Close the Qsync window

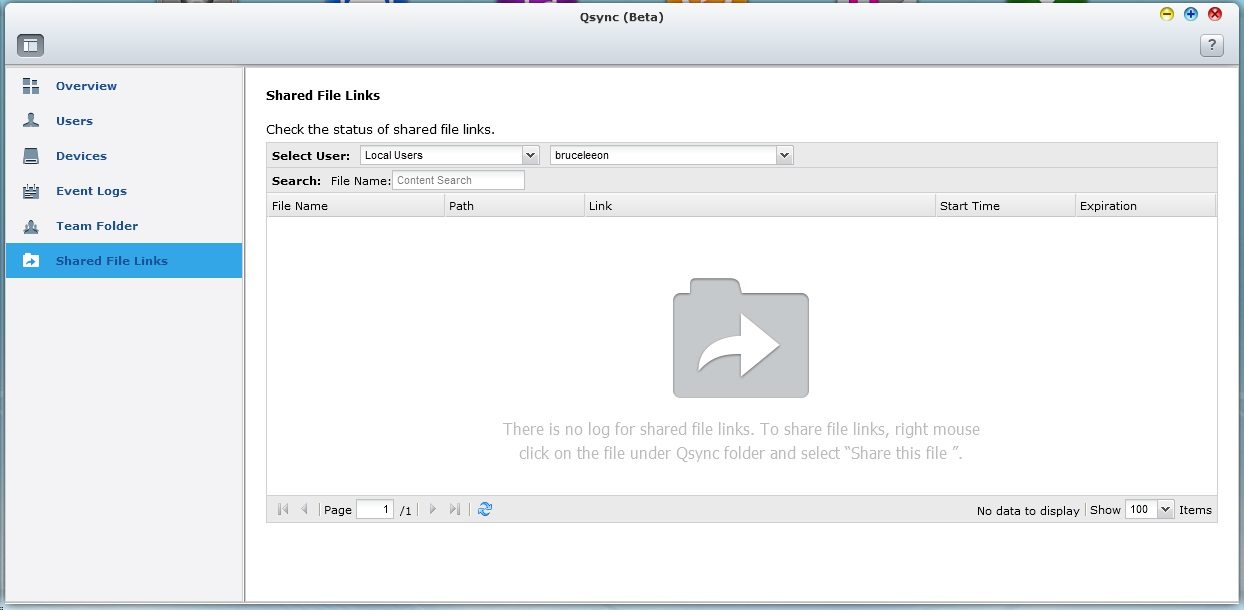pyautogui.click(x=1215, y=14)
